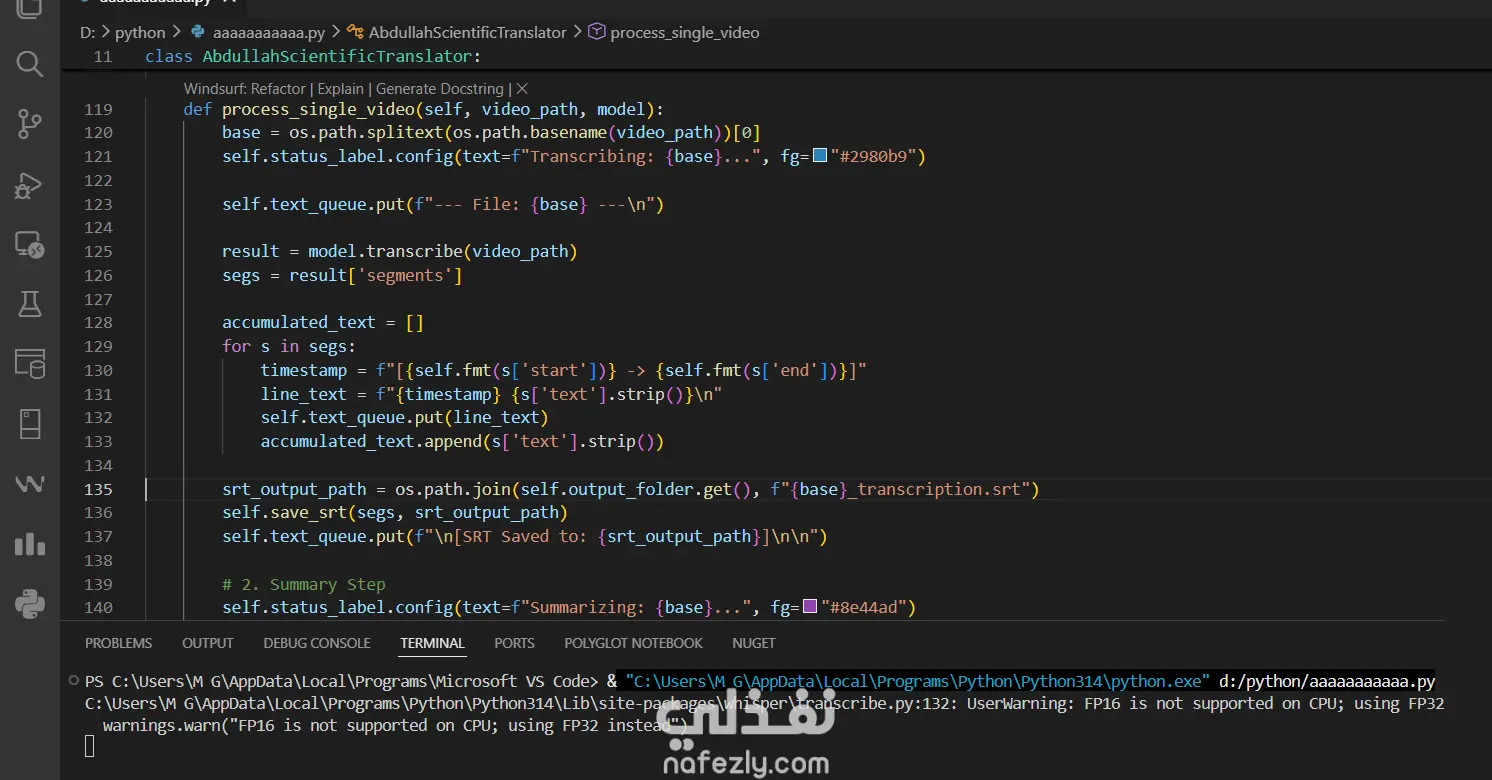Click the python.exe path in the terminal

click(x=919, y=681)
